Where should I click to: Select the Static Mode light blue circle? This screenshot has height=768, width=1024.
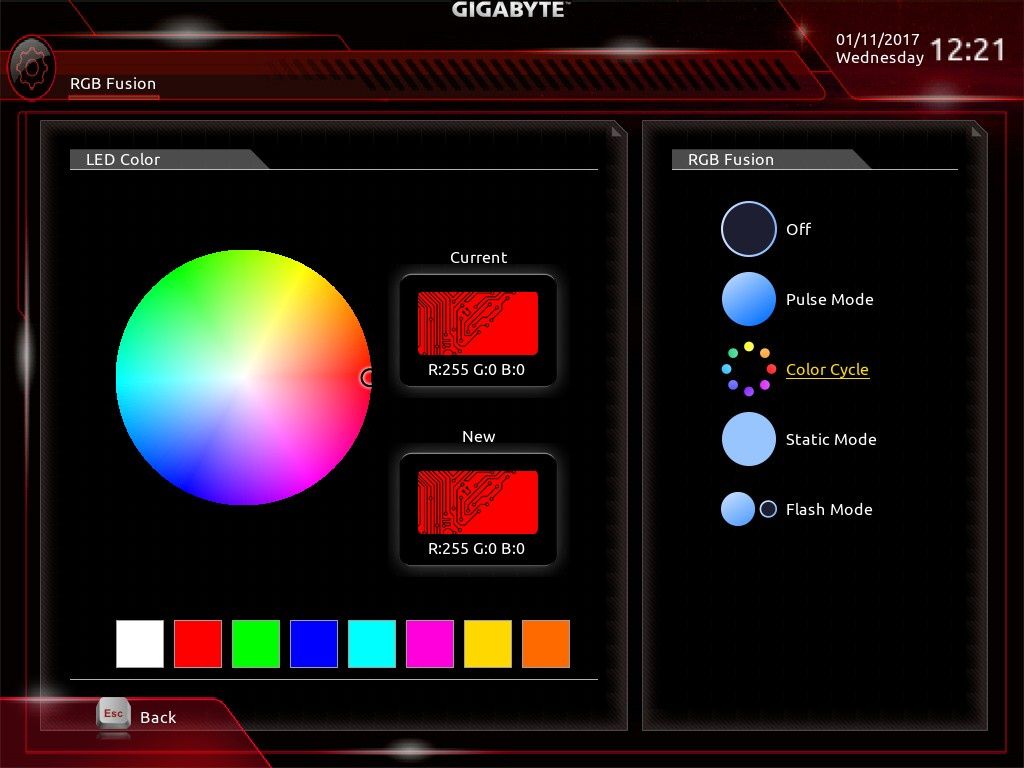tap(748, 439)
